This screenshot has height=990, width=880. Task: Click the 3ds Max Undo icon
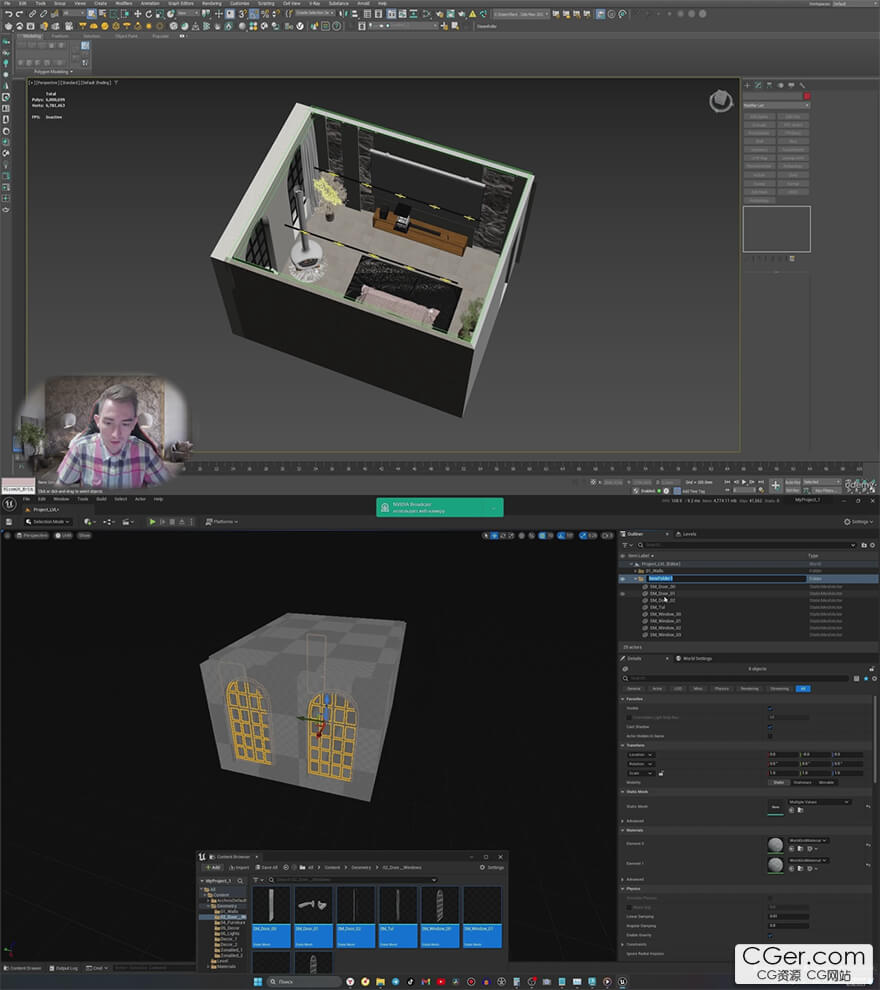pyautogui.click(x=8, y=14)
